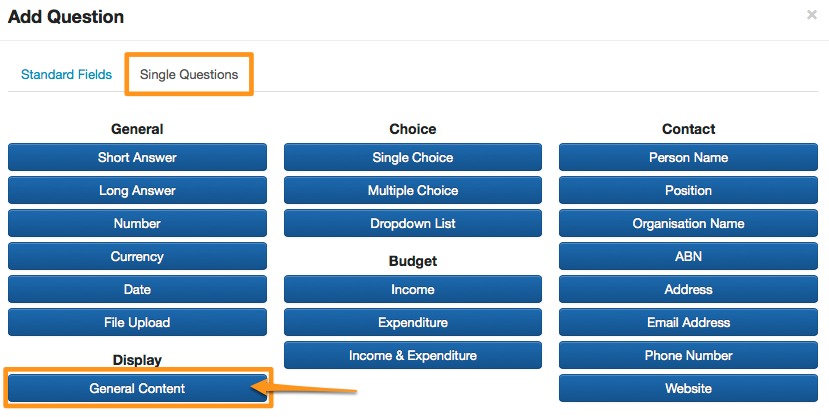The width and height of the screenshot is (829, 417).
Task: Add a Multiple Choice question
Action: click(412, 190)
